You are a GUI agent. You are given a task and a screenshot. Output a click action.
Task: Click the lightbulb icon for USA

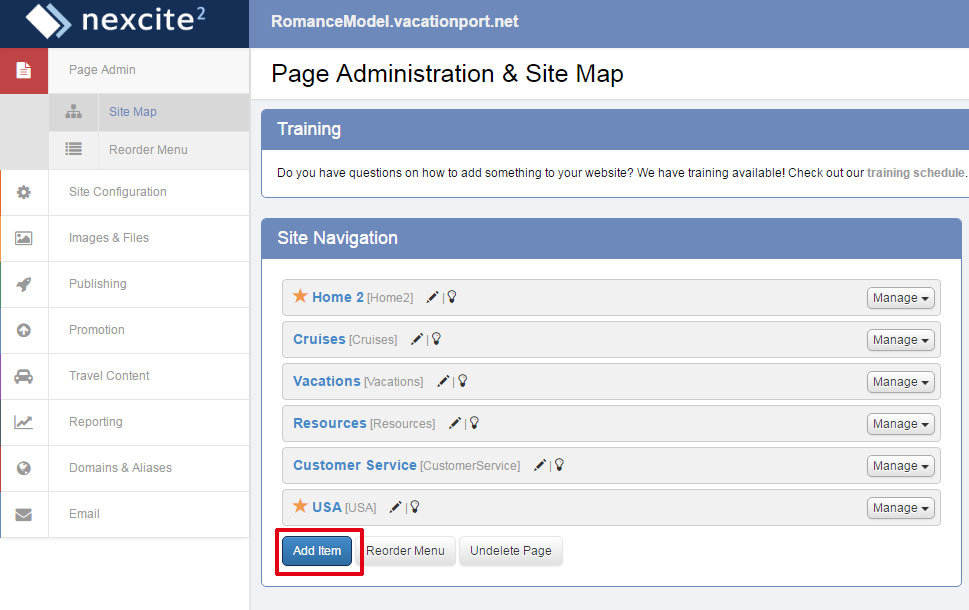pos(415,507)
